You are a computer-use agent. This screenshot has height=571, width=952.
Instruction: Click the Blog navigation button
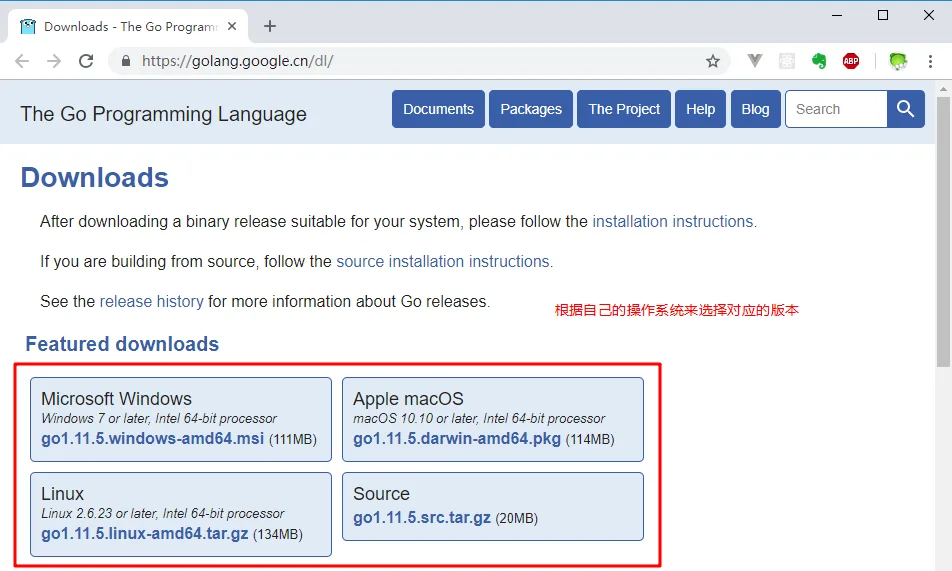point(755,109)
